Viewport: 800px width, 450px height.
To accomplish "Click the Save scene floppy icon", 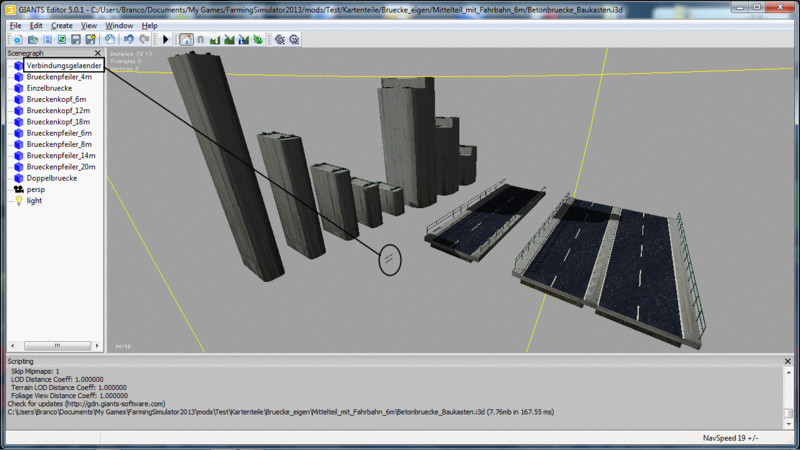I will click(75, 39).
